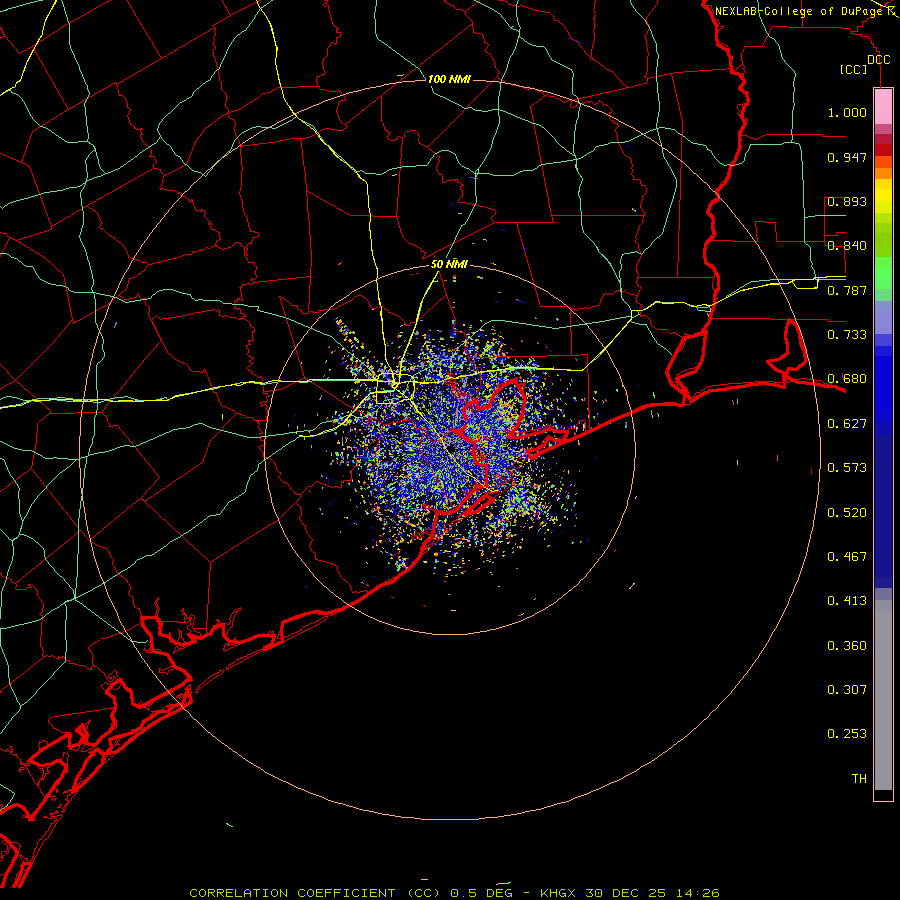Click the KHGX station identifier in caption
Screen dimensions: 900x900
click(x=557, y=893)
